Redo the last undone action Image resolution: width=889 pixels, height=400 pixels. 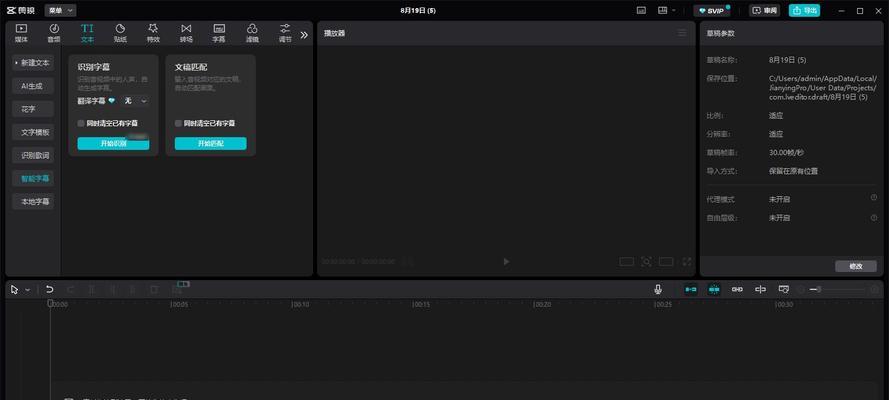point(70,290)
